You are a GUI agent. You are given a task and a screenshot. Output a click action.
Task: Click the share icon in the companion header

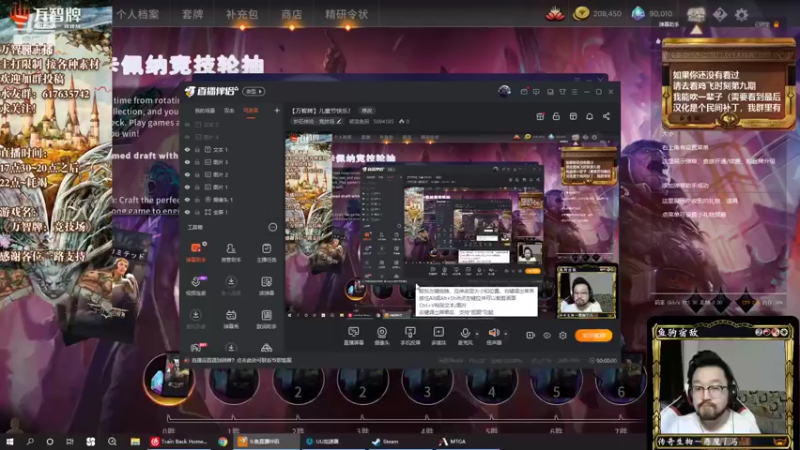606,116
